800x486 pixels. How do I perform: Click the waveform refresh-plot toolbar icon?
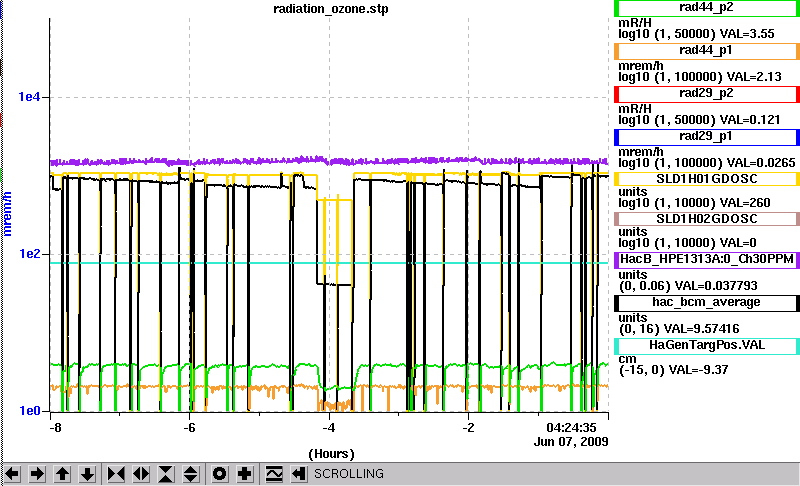[x=274, y=474]
